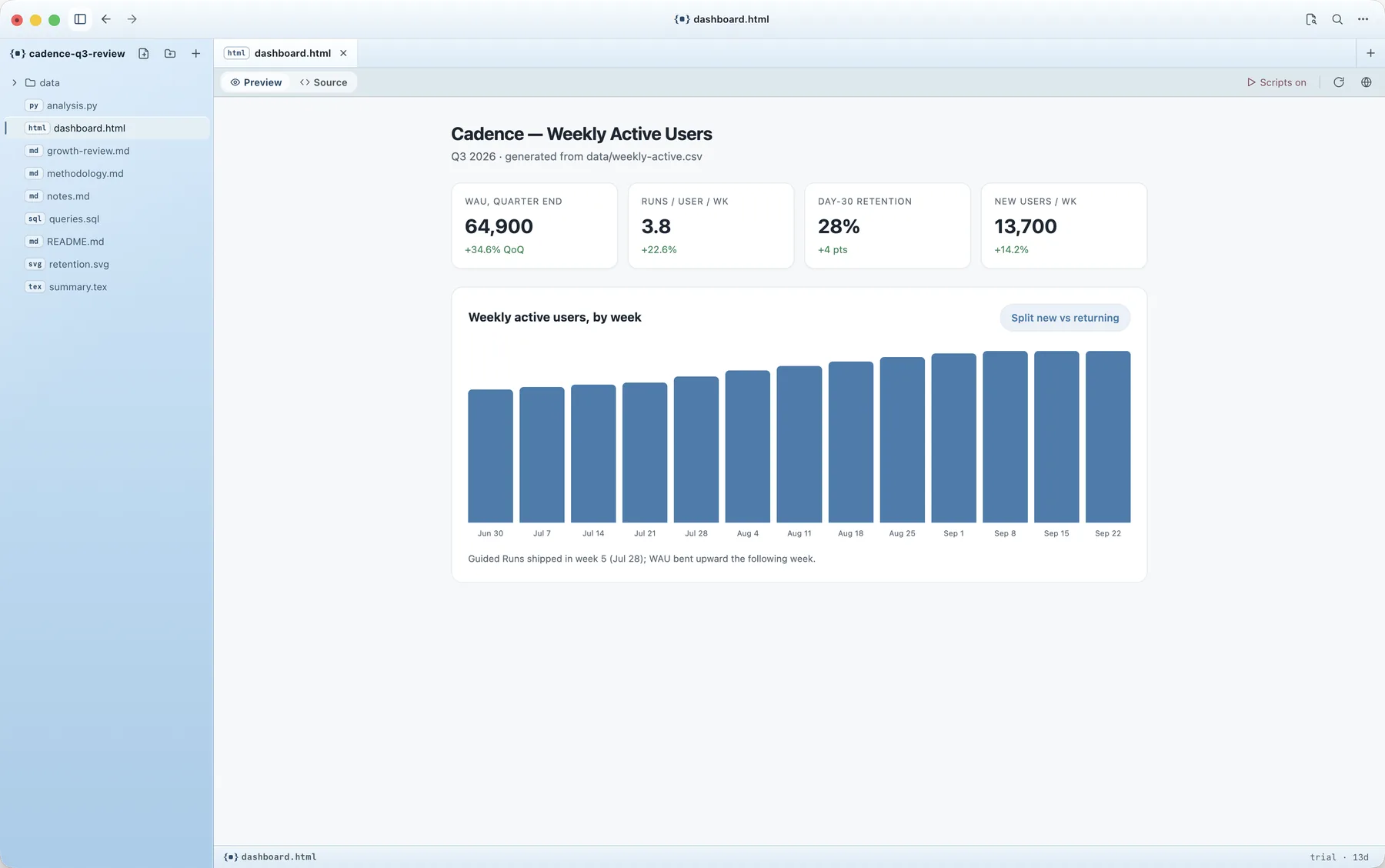Click the Day-30 Retention card

(887, 225)
